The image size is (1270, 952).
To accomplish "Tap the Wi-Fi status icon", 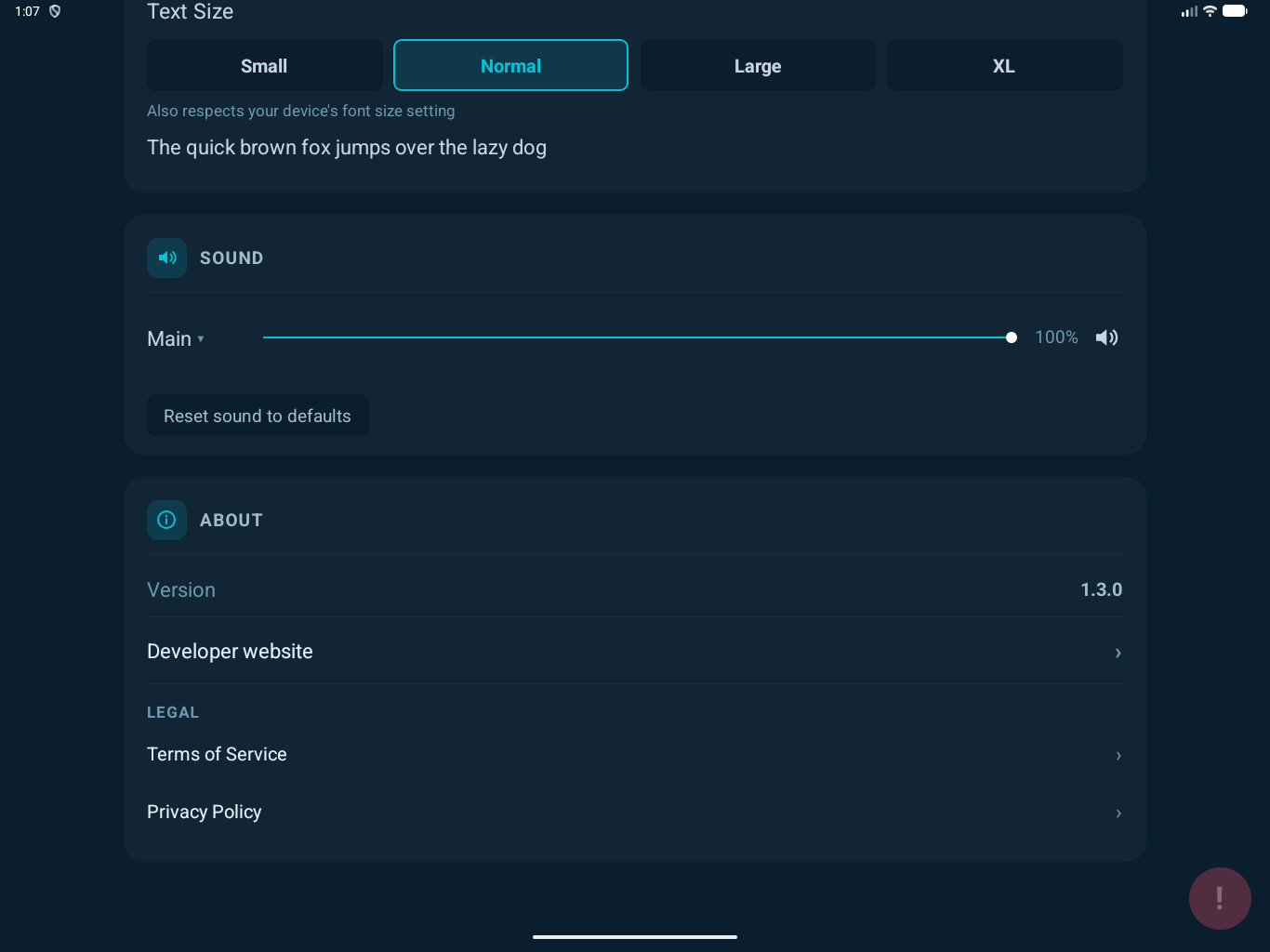I will pos(1210,11).
